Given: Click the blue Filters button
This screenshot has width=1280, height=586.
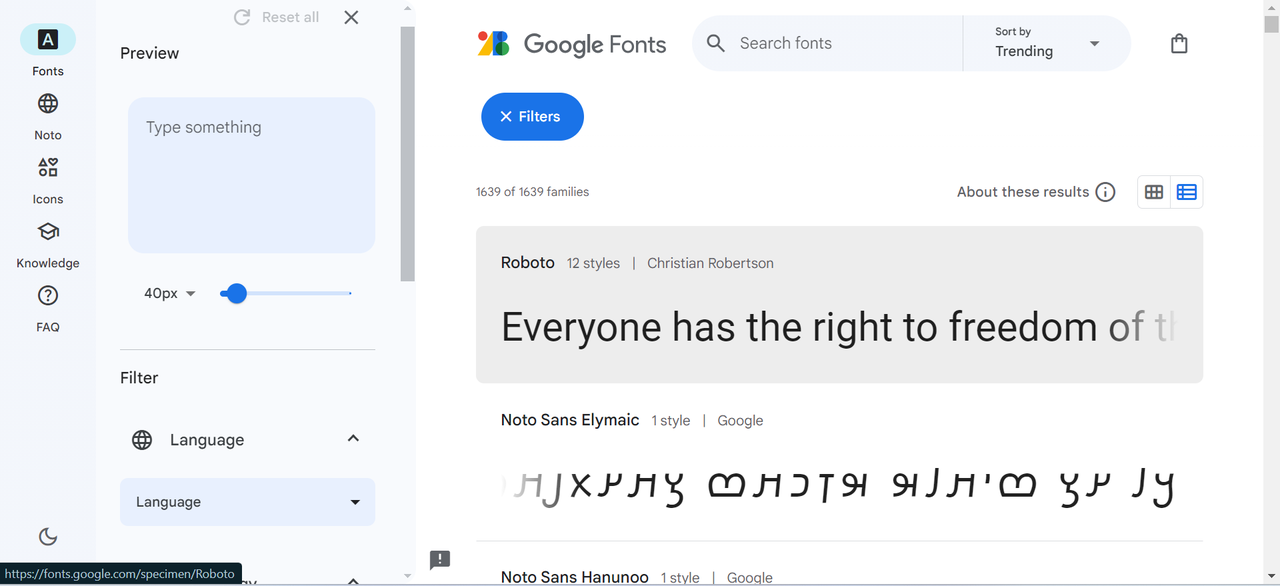Looking at the screenshot, I should coord(532,116).
